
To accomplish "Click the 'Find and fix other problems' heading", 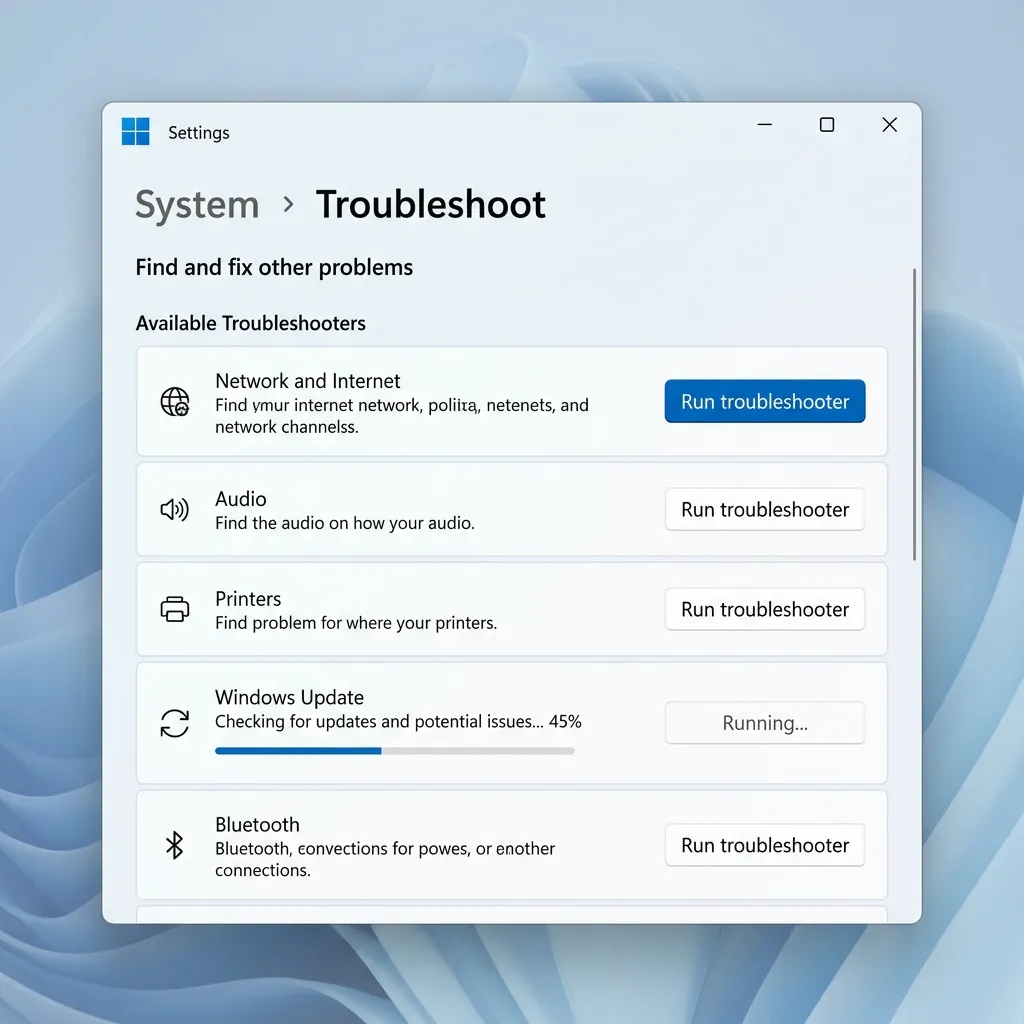I will tap(274, 267).
